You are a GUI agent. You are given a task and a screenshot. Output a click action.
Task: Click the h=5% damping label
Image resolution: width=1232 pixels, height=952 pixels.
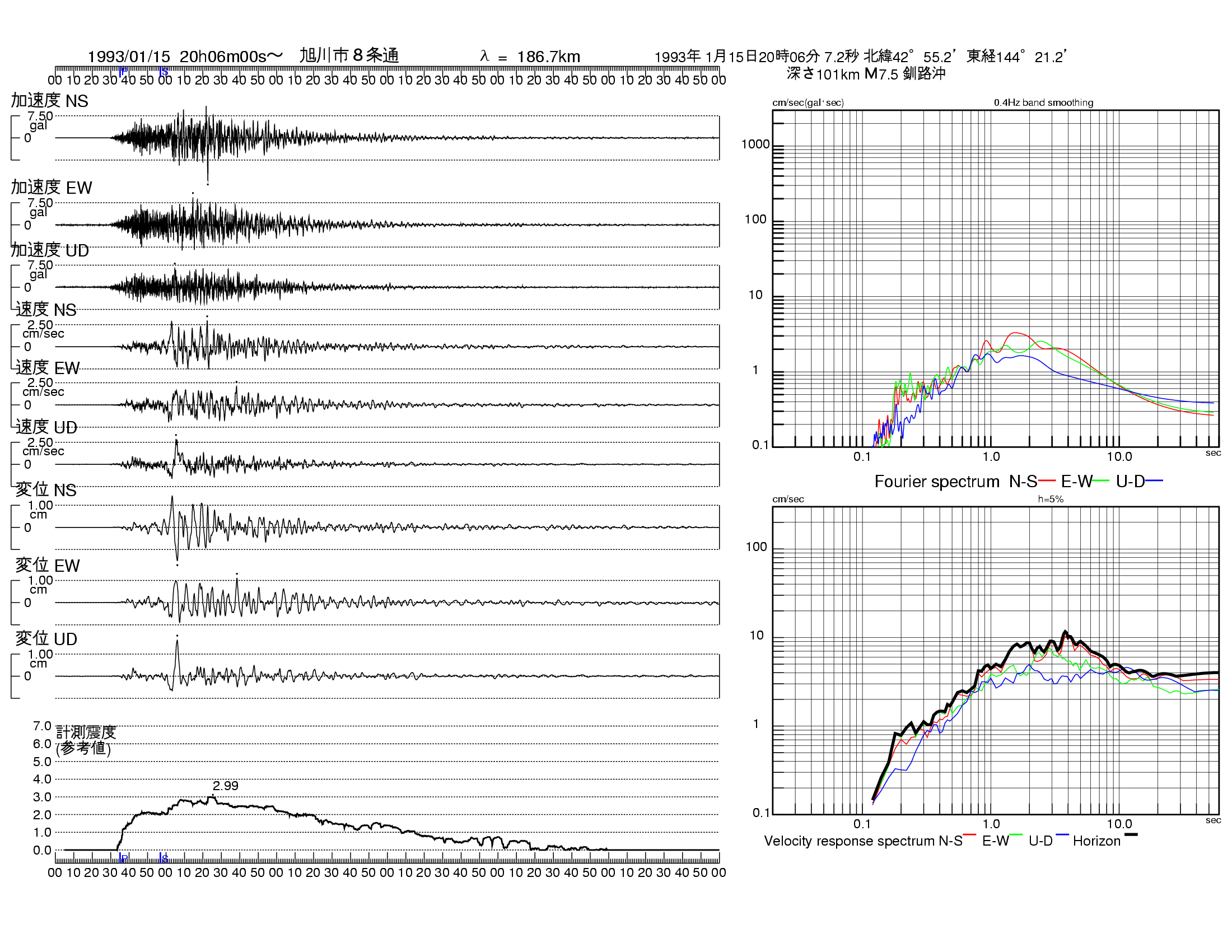[1051, 499]
